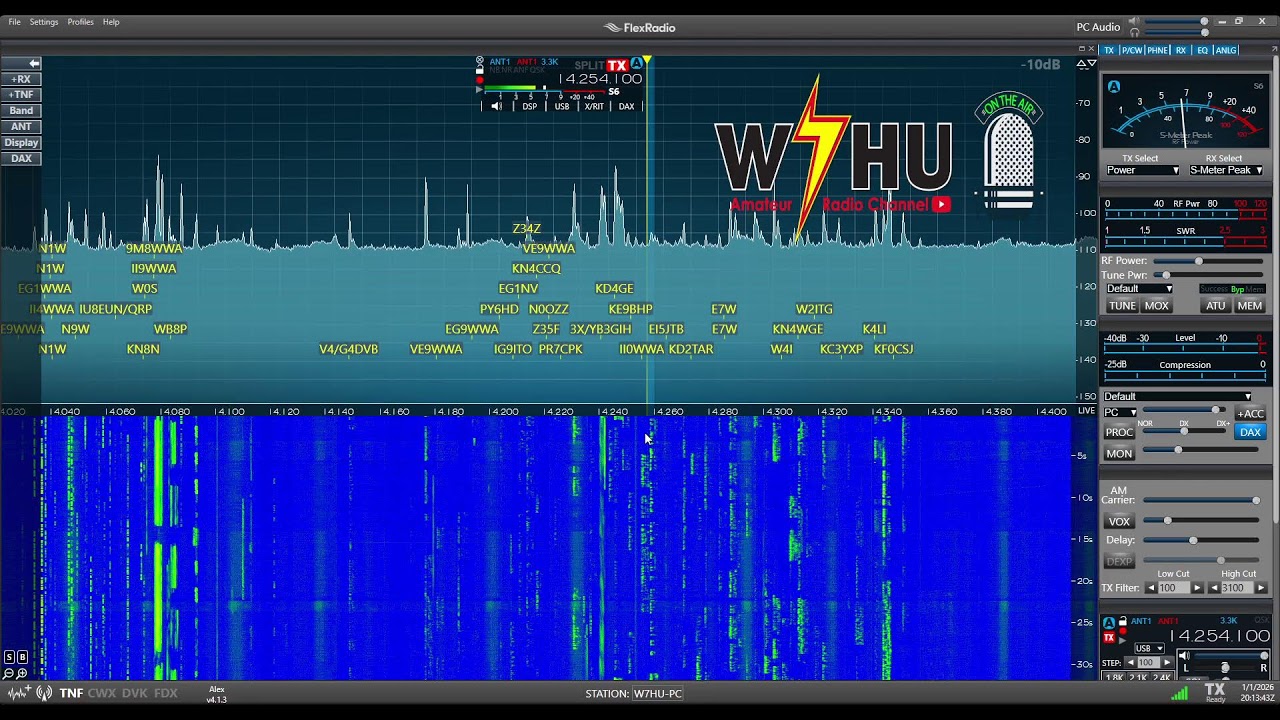Toggle the +ACC input button
The image size is (1280, 720).
click(x=1250, y=414)
